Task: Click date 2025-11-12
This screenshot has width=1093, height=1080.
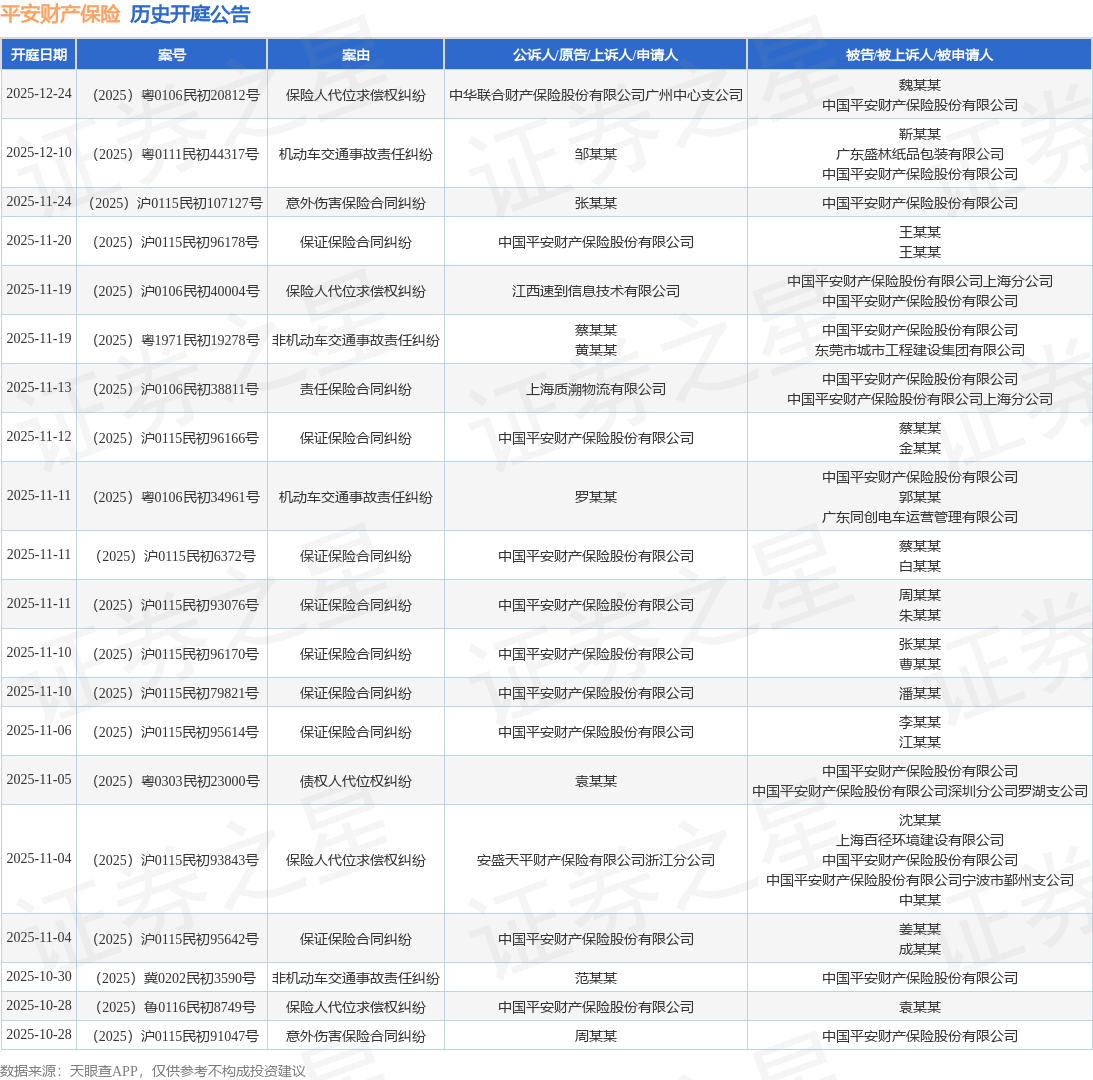Action: [x=39, y=436]
